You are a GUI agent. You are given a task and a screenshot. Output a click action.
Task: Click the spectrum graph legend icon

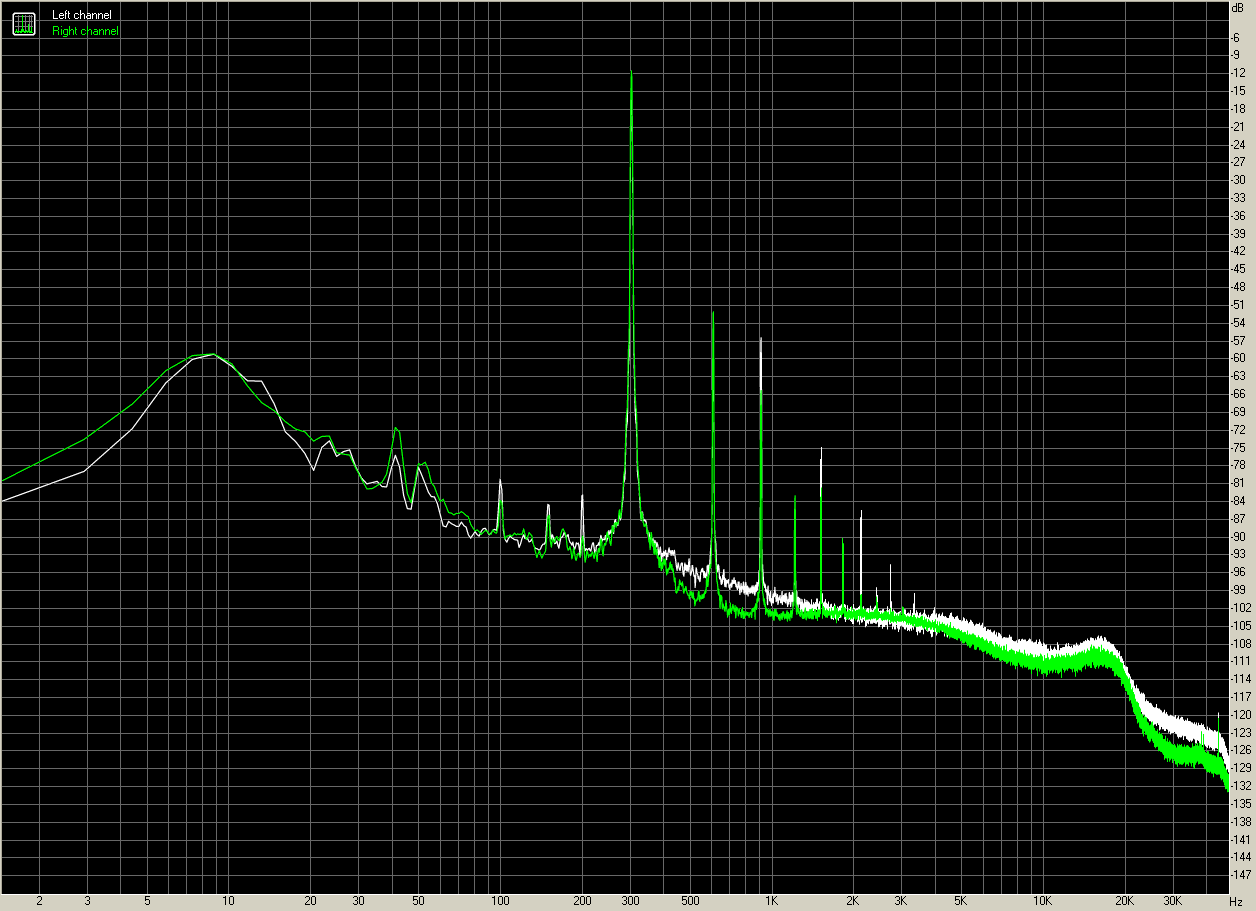pos(24,22)
